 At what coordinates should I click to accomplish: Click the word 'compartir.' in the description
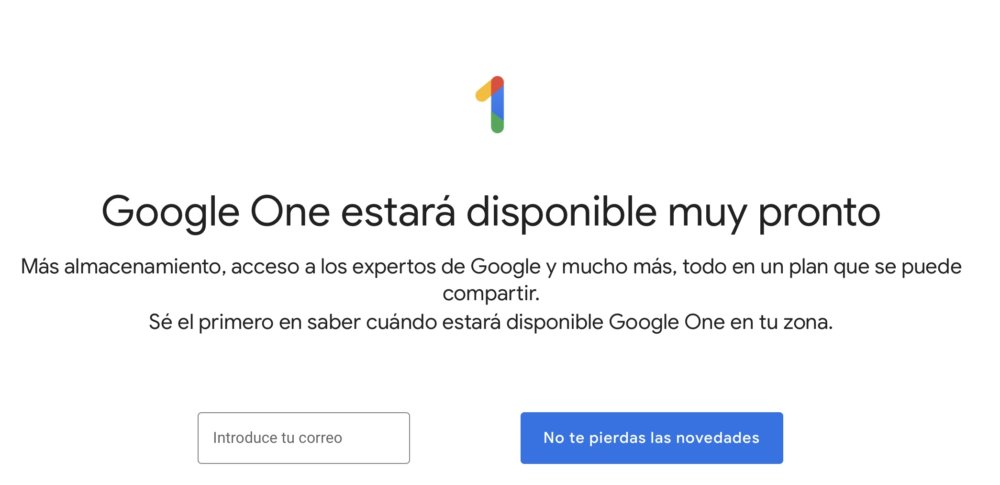click(491, 295)
